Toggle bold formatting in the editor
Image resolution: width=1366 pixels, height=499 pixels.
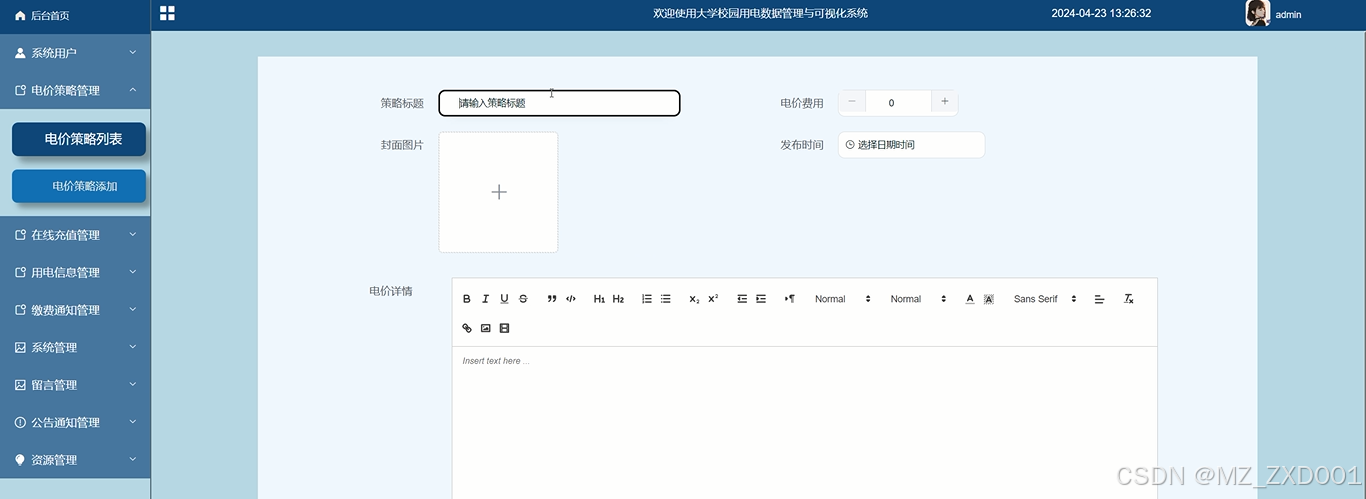pyautogui.click(x=466, y=299)
